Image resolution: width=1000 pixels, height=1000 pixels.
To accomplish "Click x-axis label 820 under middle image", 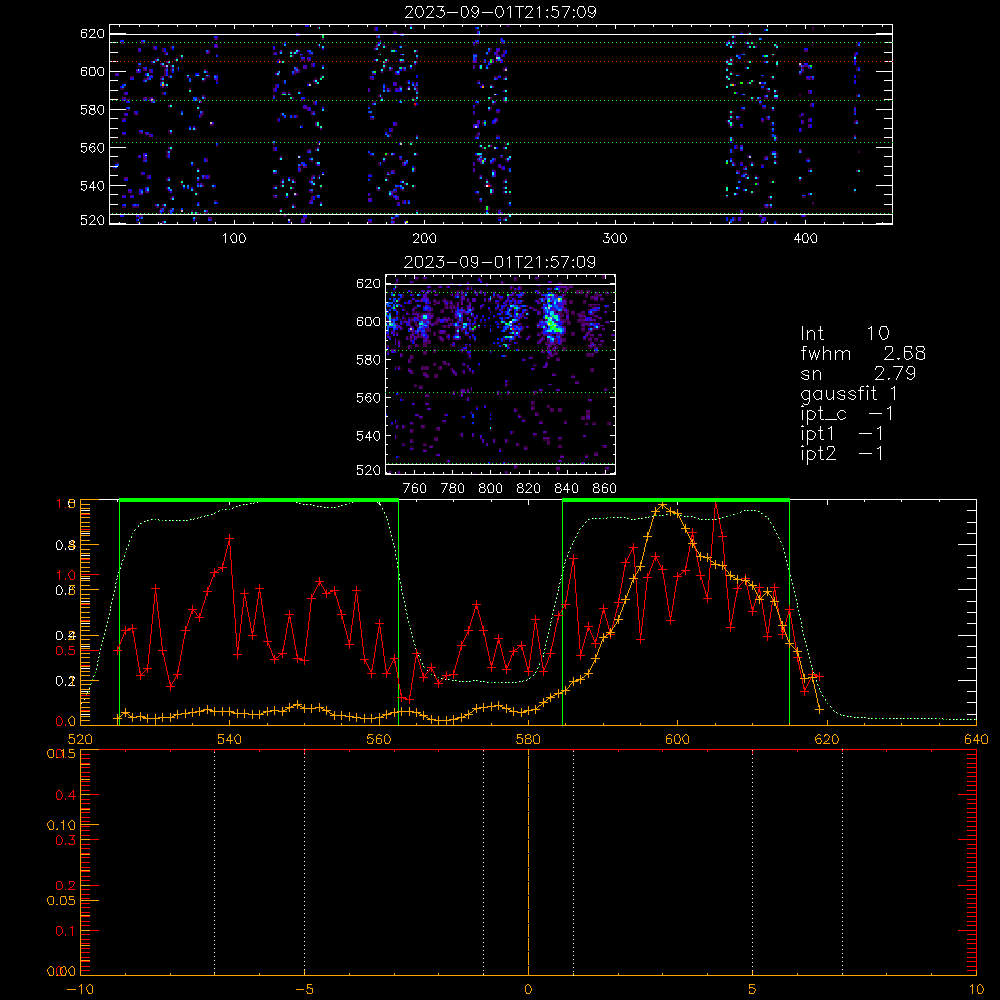I will pyautogui.click(x=529, y=489).
